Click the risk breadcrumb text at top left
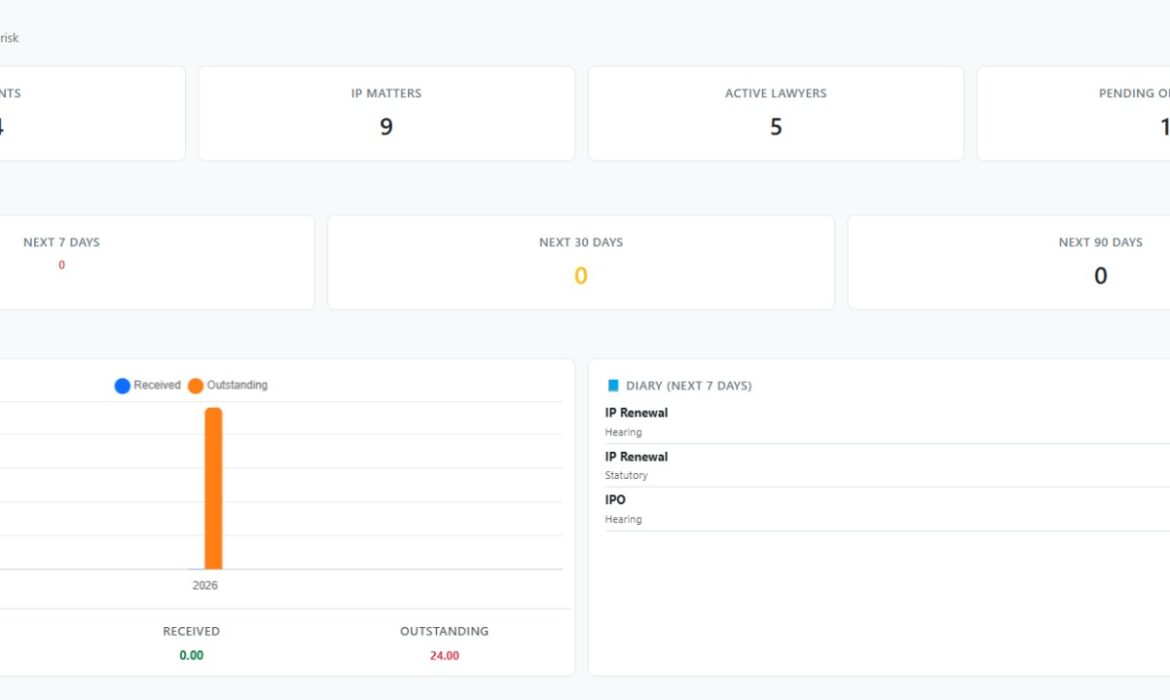The height and width of the screenshot is (700, 1170). [10, 38]
